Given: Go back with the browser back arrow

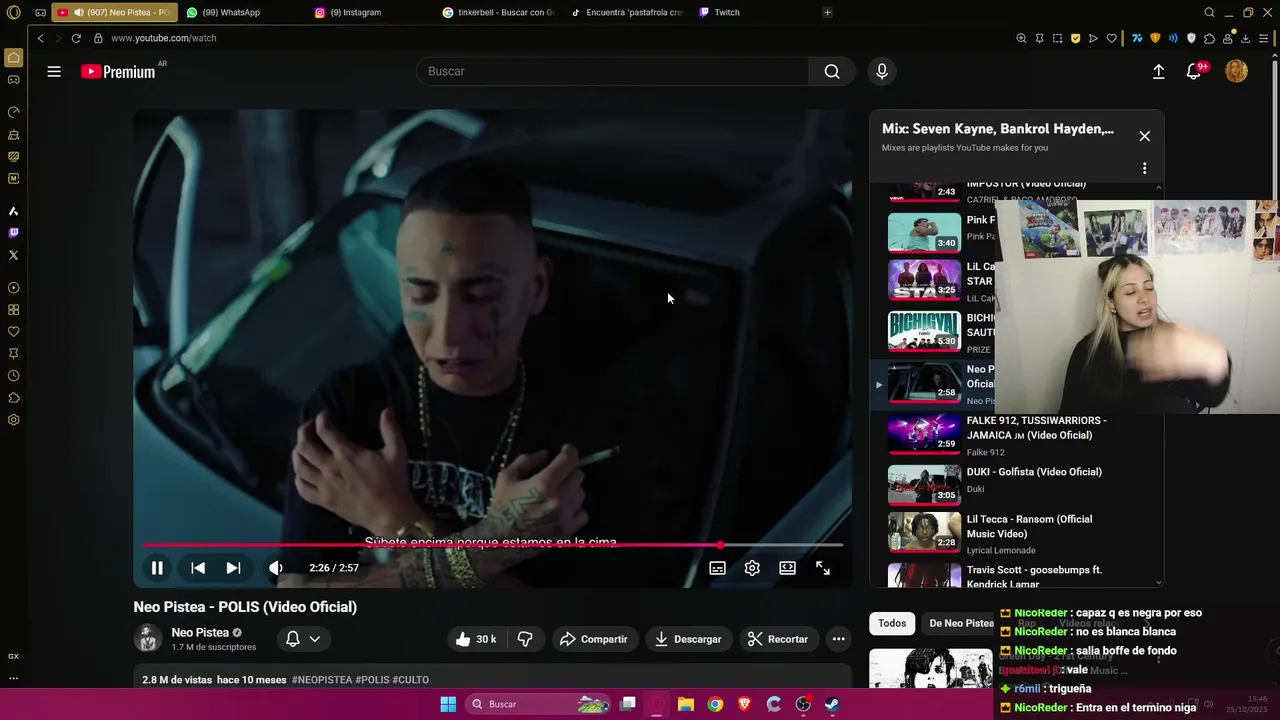Looking at the screenshot, I should [x=40, y=38].
